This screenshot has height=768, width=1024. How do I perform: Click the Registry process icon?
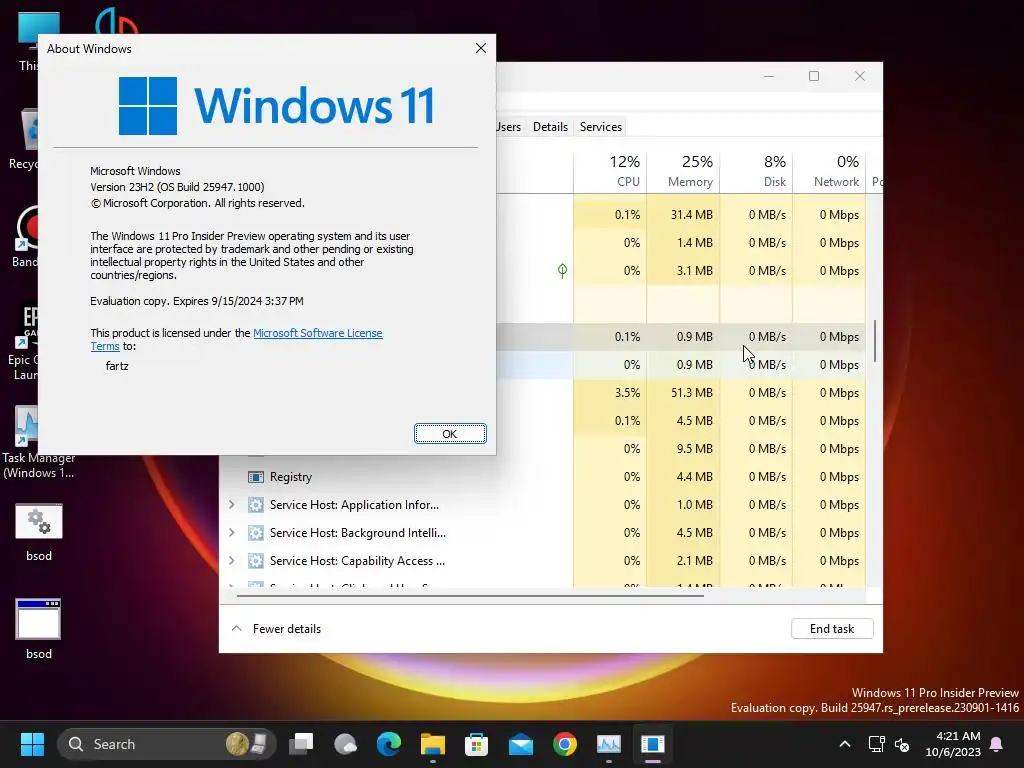[x=256, y=477]
